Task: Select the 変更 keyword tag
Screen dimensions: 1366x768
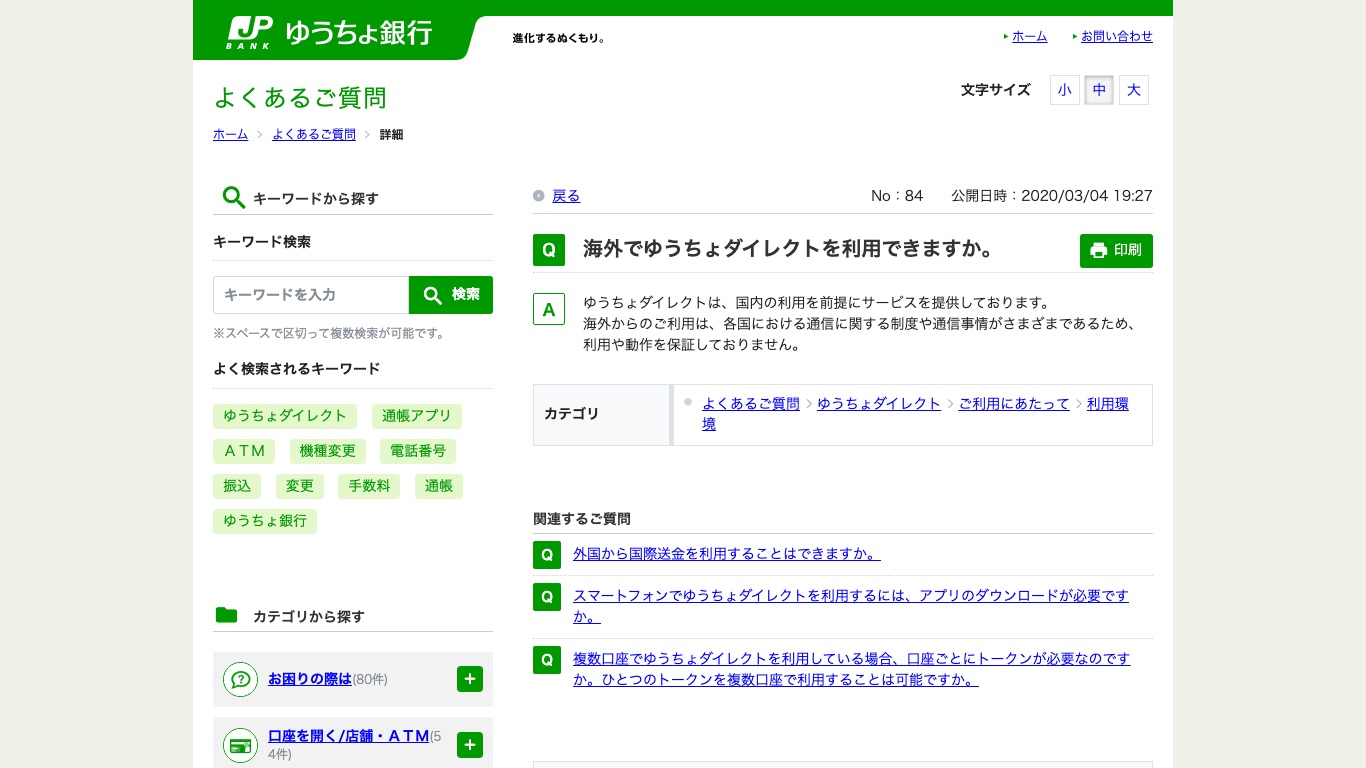Action: click(x=300, y=486)
